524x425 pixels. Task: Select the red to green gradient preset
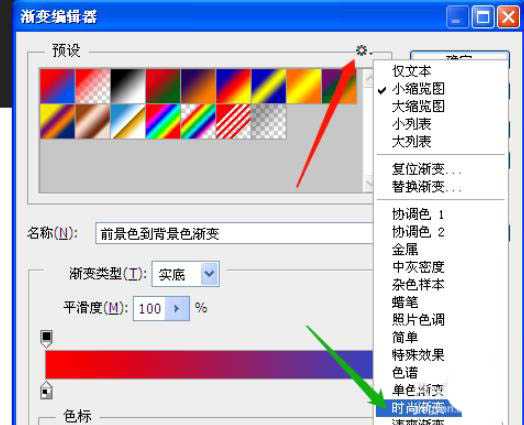(163, 86)
